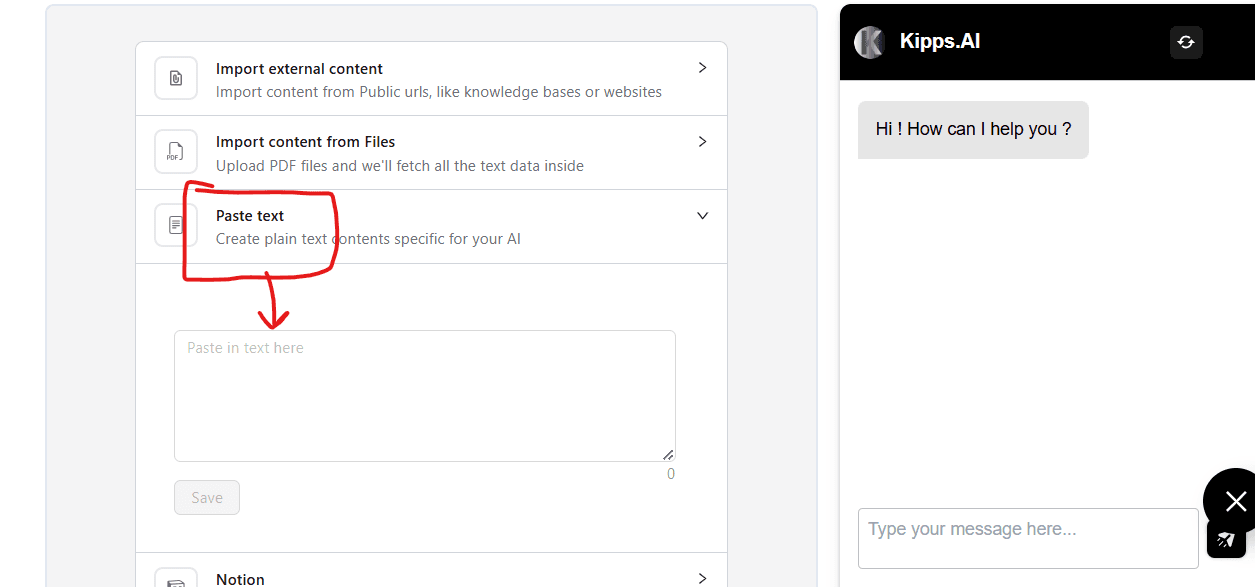Expand the Import external content chevron
The image size is (1255, 587).
(702, 68)
